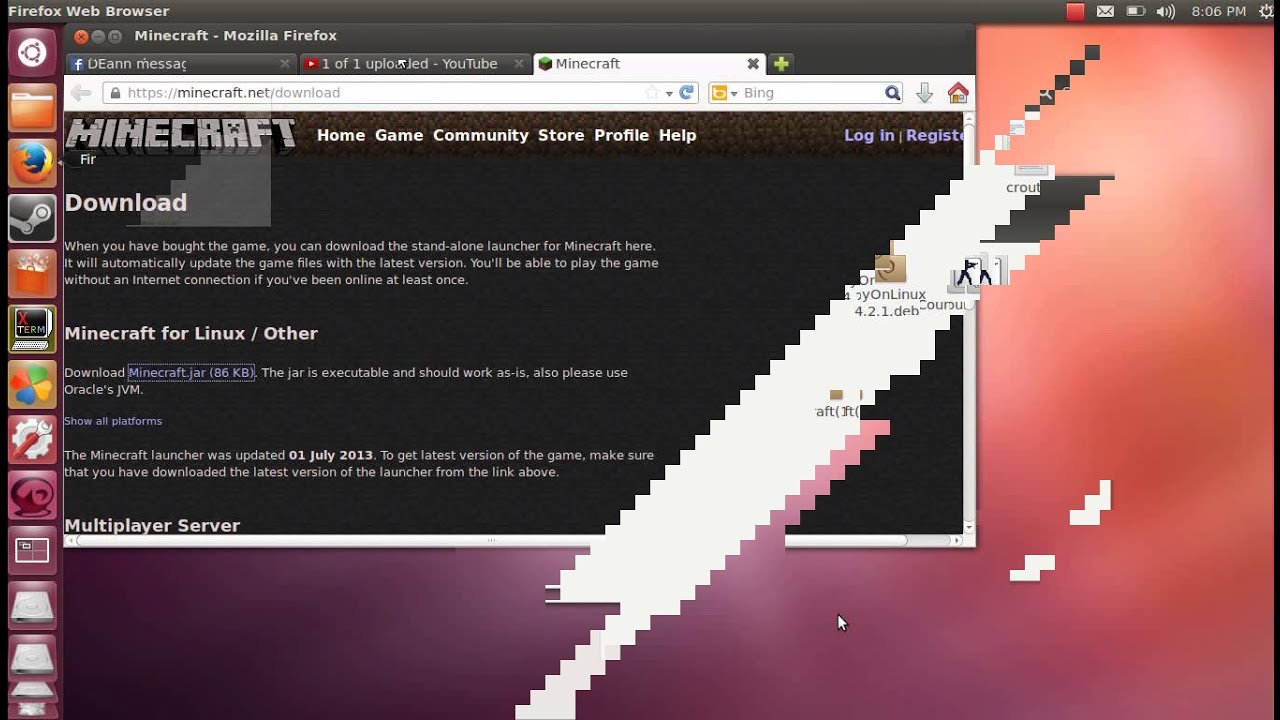The image size is (1280, 720).
Task: Open the colorful PlayOnLinux clover icon
Action: [32, 383]
